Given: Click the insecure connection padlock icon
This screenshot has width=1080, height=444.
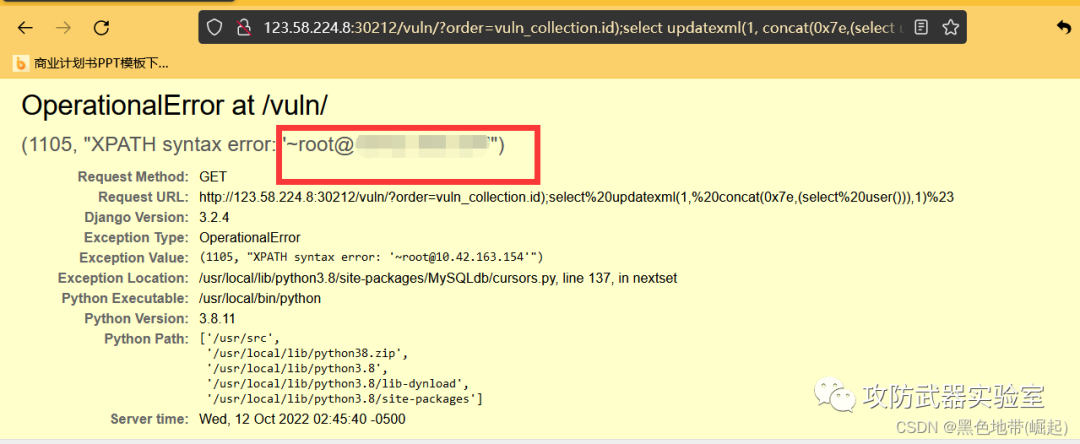Looking at the screenshot, I should [242, 28].
